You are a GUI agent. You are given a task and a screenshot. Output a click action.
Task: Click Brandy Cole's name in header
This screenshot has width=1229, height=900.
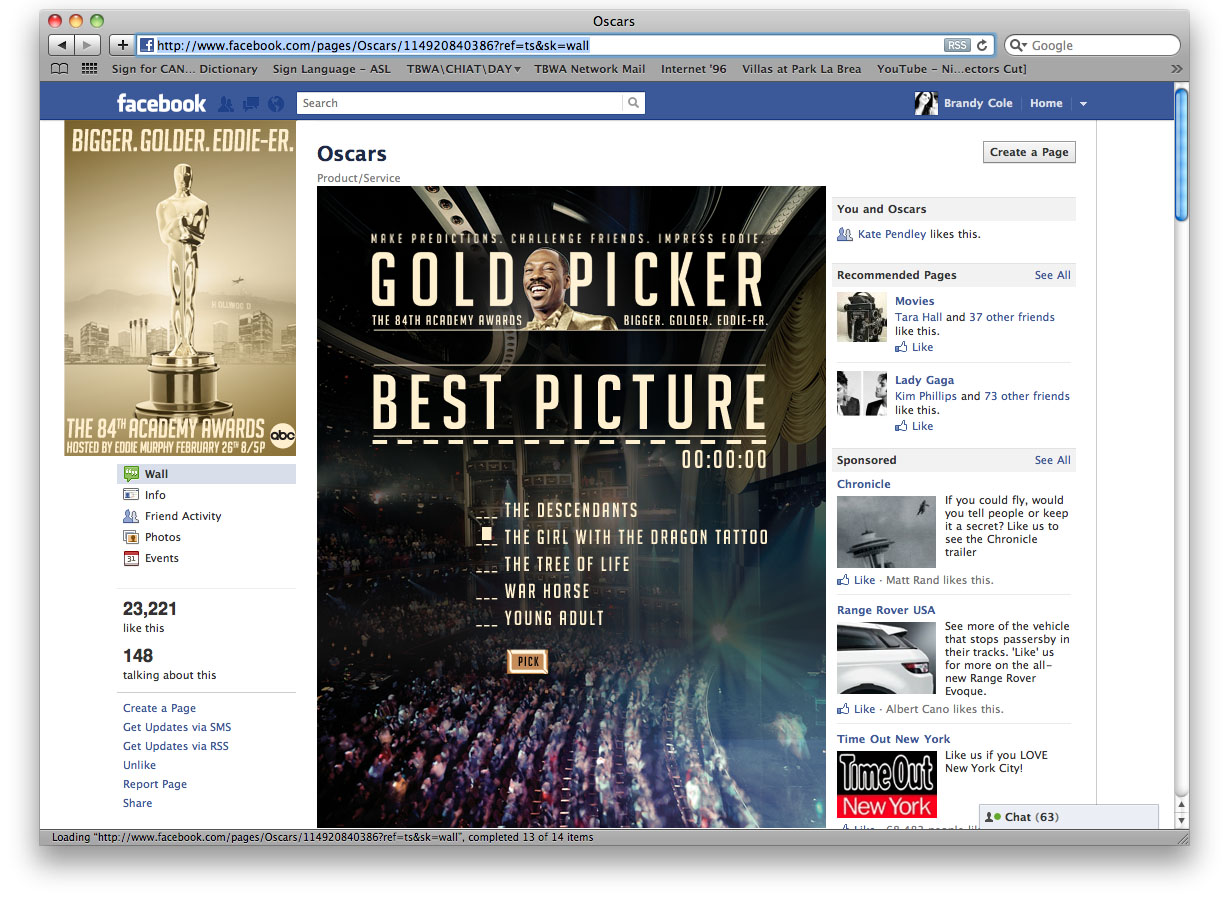tap(978, 103)
